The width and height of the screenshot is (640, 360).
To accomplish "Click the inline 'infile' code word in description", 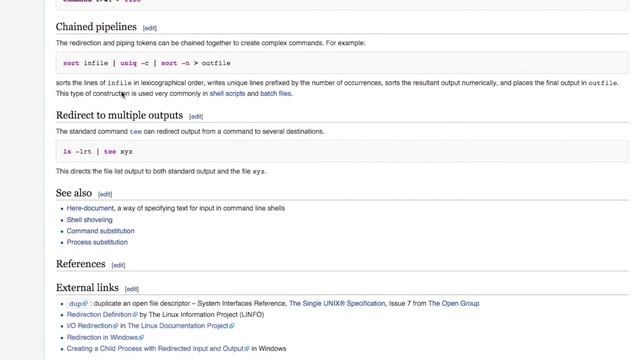I will [x=120, y=83].
